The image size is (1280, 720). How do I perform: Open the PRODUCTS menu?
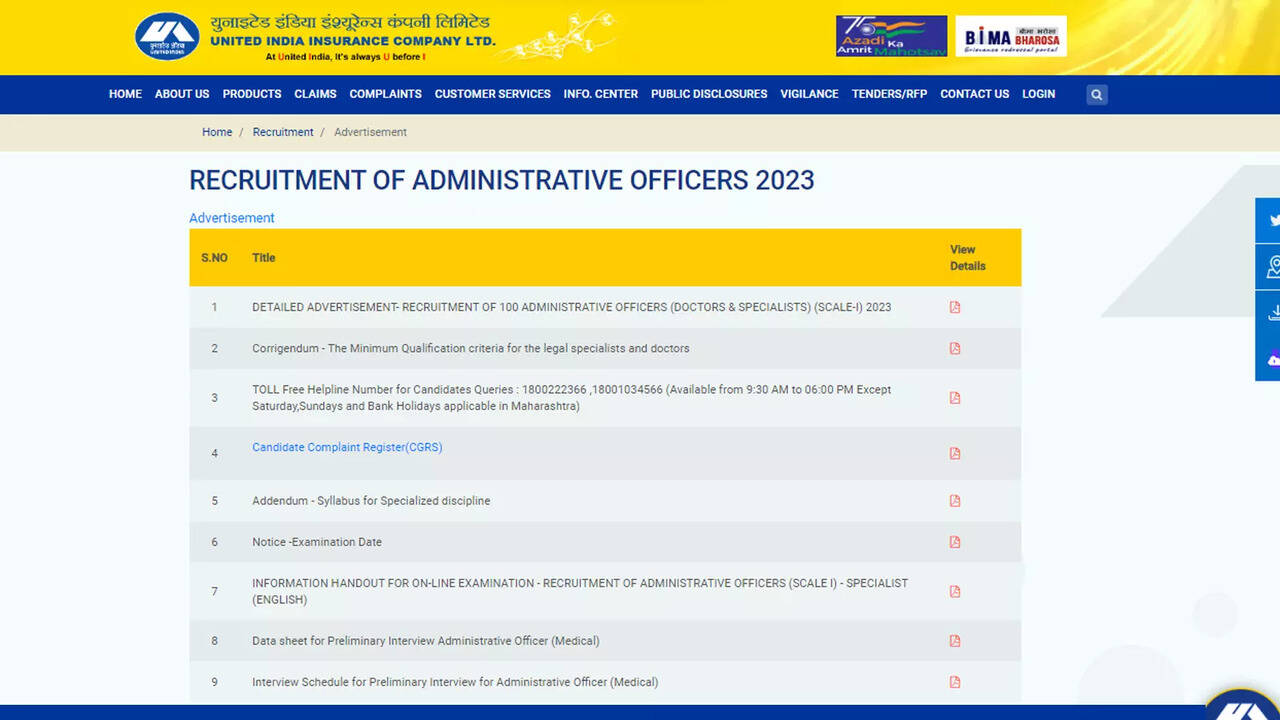(252, 94)
